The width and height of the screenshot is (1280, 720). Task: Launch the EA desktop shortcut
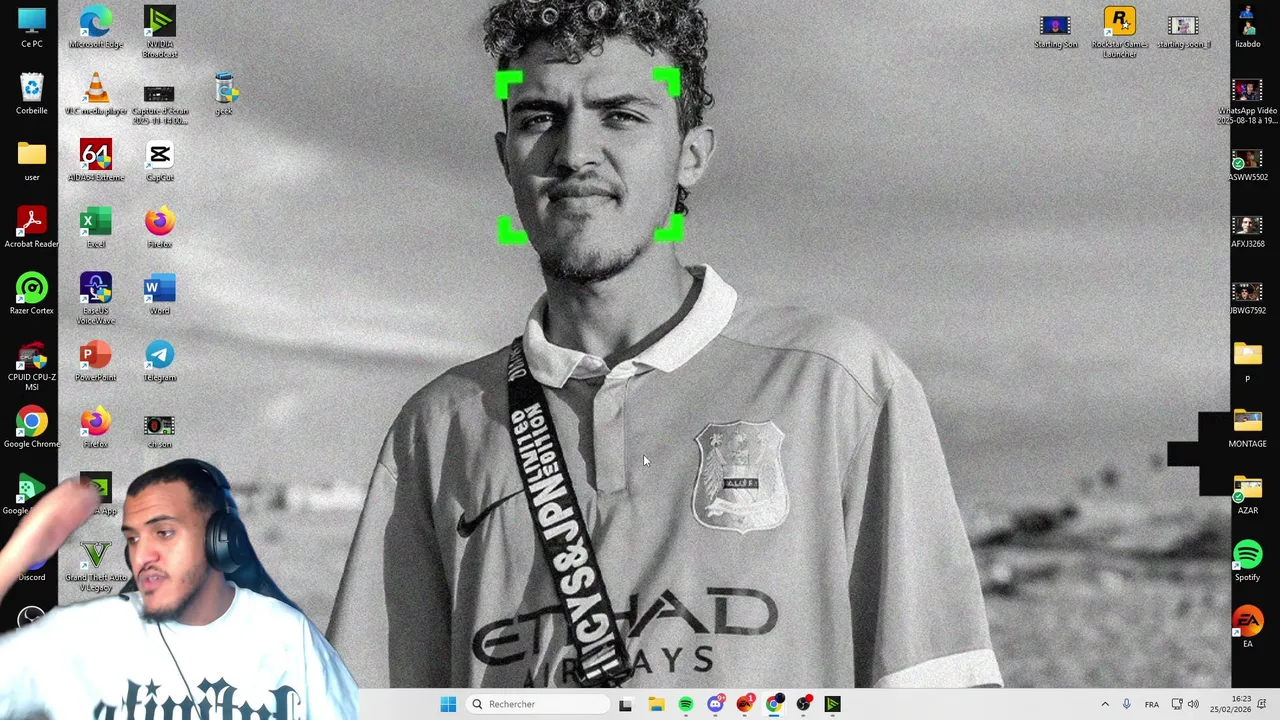tap(1248, 627)
